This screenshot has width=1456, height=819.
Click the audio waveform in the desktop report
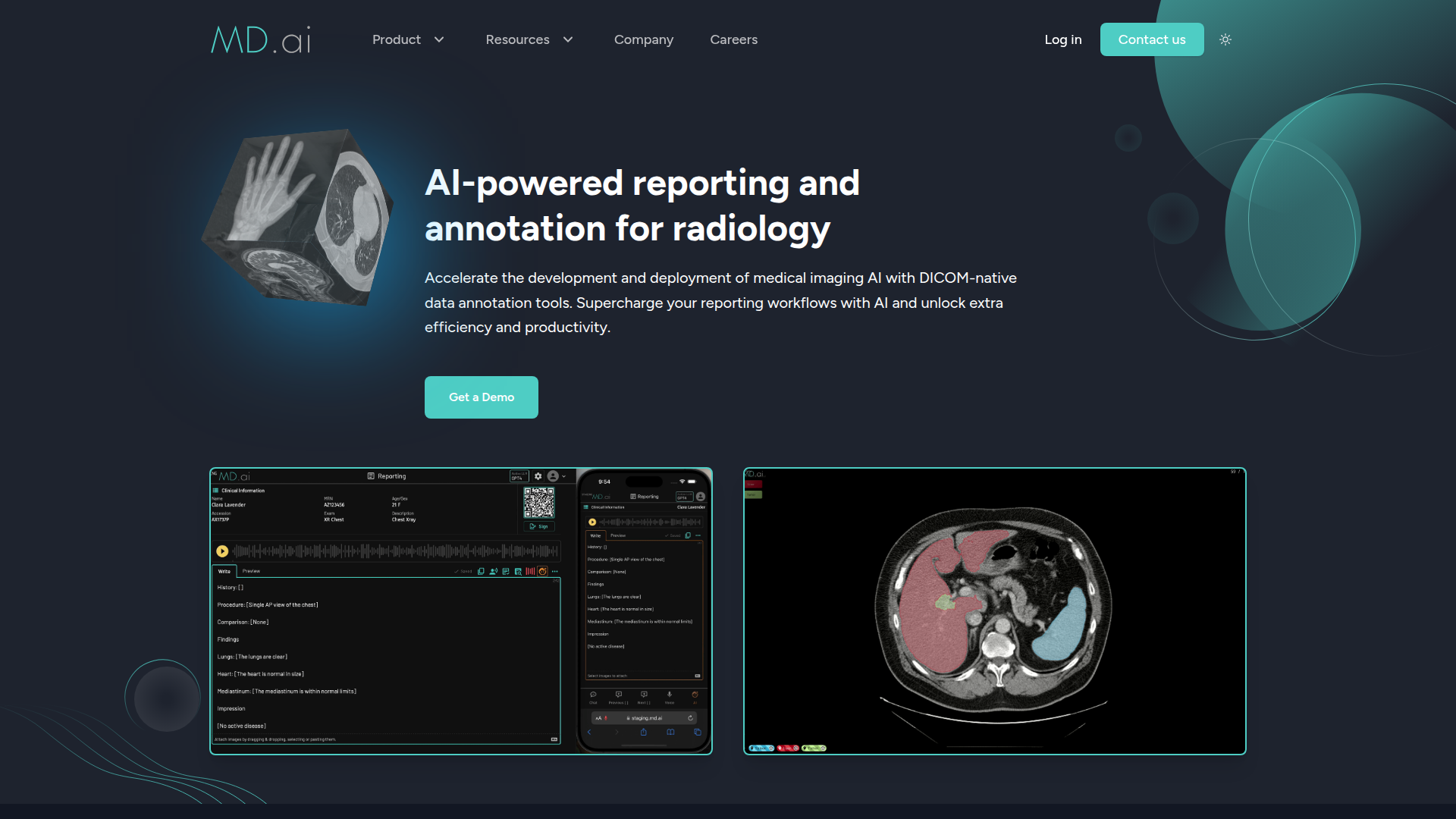click(x=396, y=551)
